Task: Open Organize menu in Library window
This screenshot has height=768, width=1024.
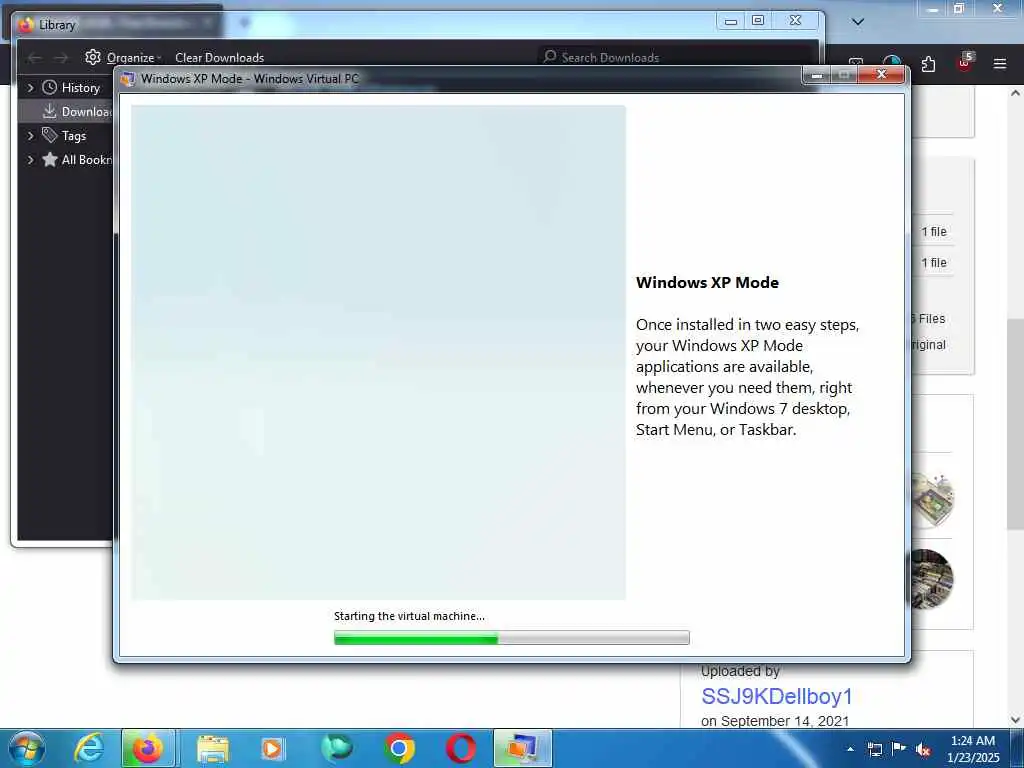Action: coord(123,57)
